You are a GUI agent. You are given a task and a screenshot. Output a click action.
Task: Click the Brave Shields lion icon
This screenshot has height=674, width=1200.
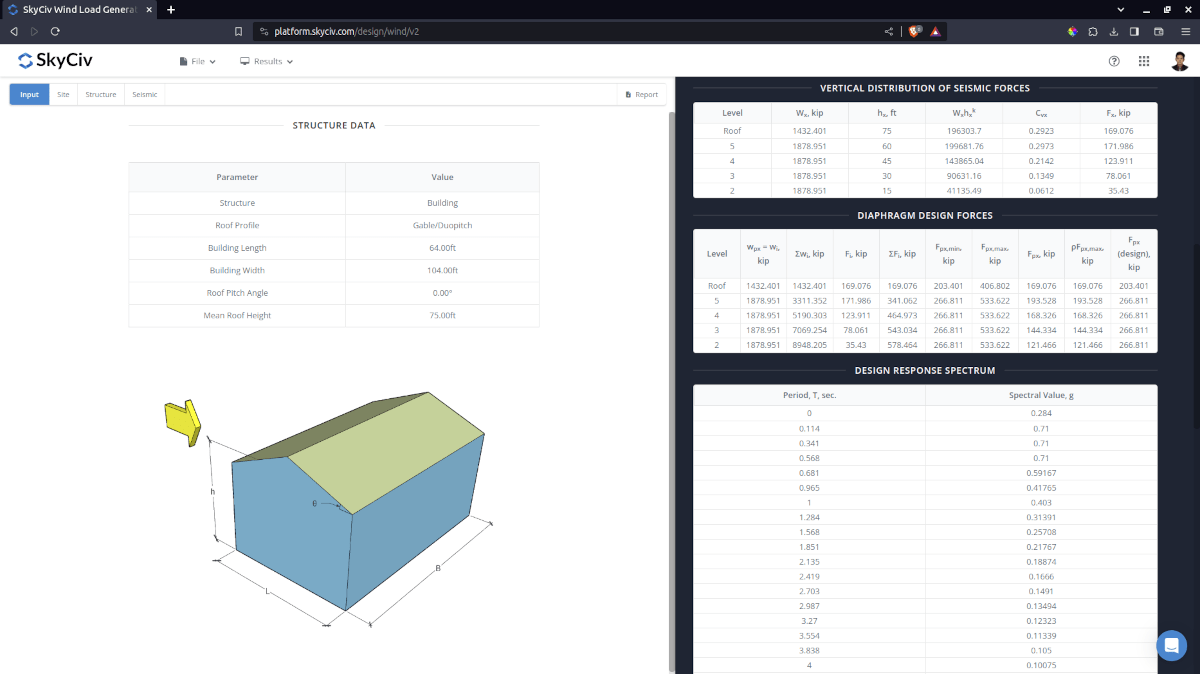click(x=915, y=31)
